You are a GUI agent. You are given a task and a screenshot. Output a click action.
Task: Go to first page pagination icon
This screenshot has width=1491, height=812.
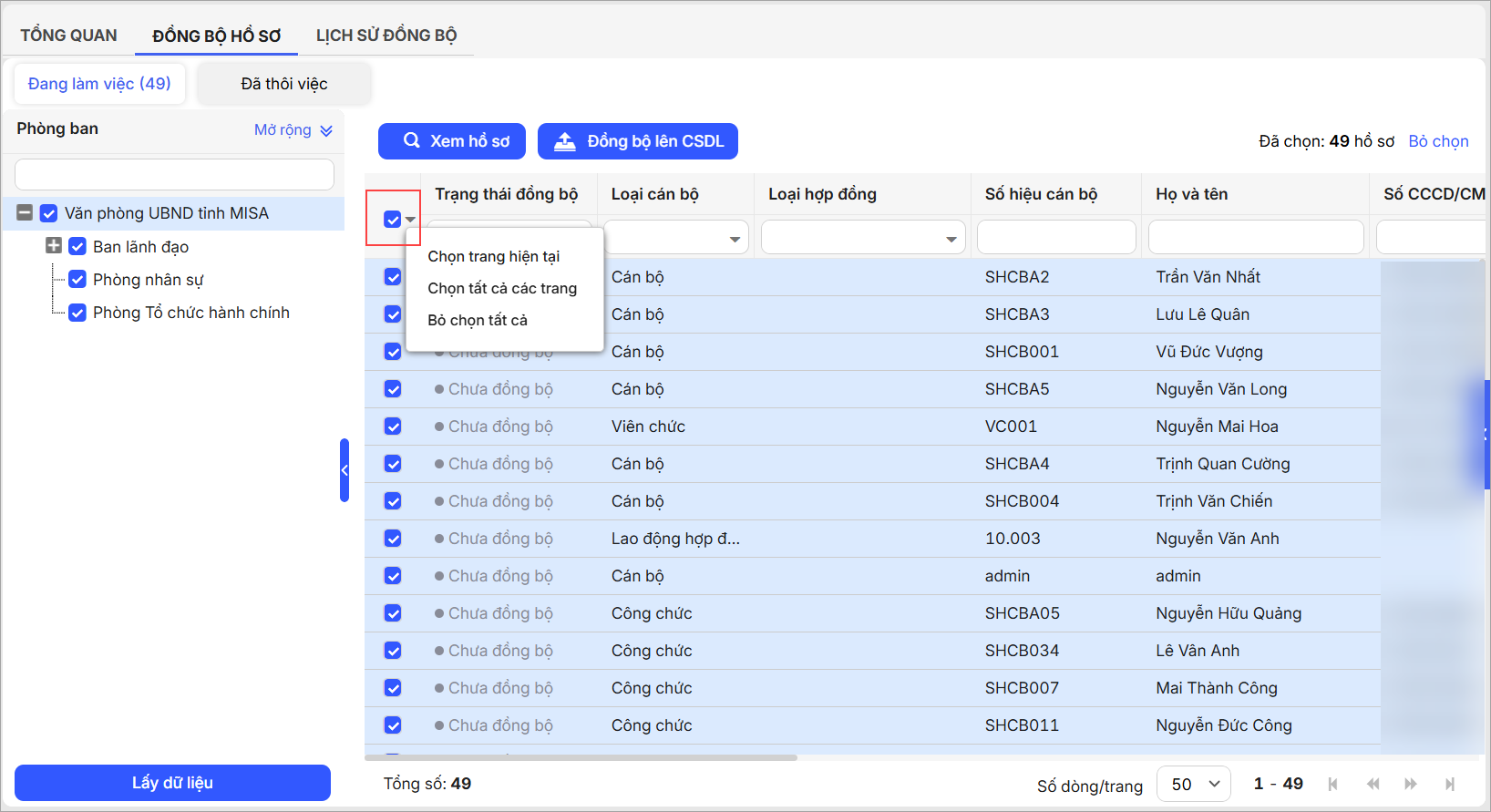click(1333, 784)
